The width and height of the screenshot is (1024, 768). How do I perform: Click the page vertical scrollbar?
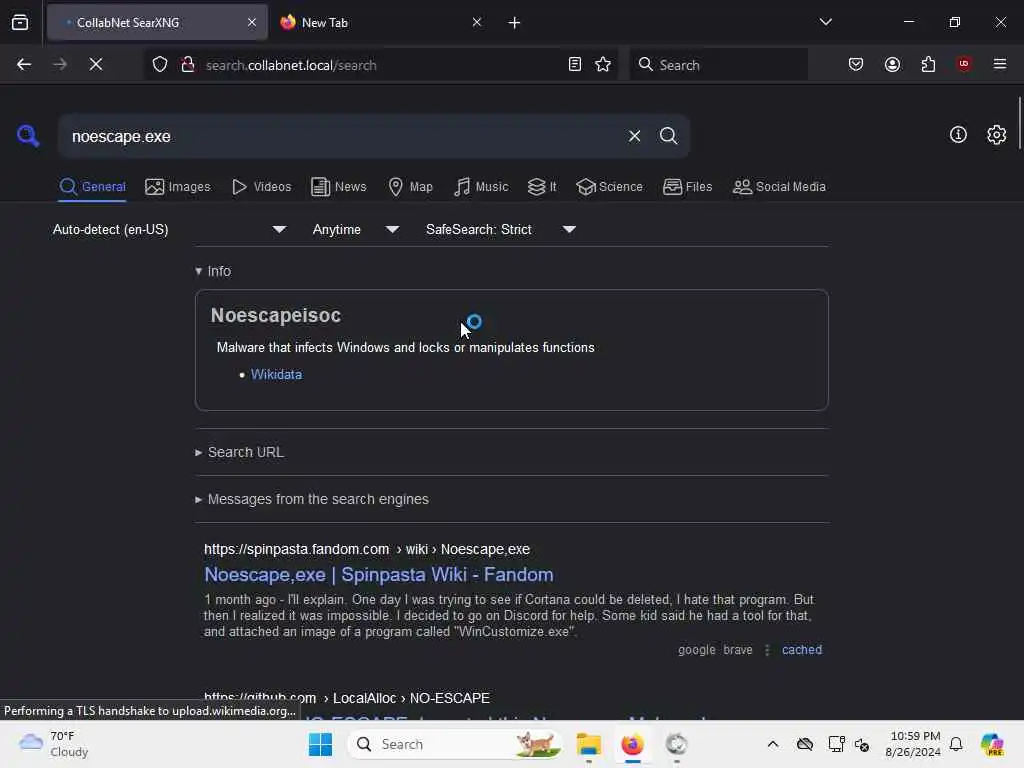coord(1019,123)
